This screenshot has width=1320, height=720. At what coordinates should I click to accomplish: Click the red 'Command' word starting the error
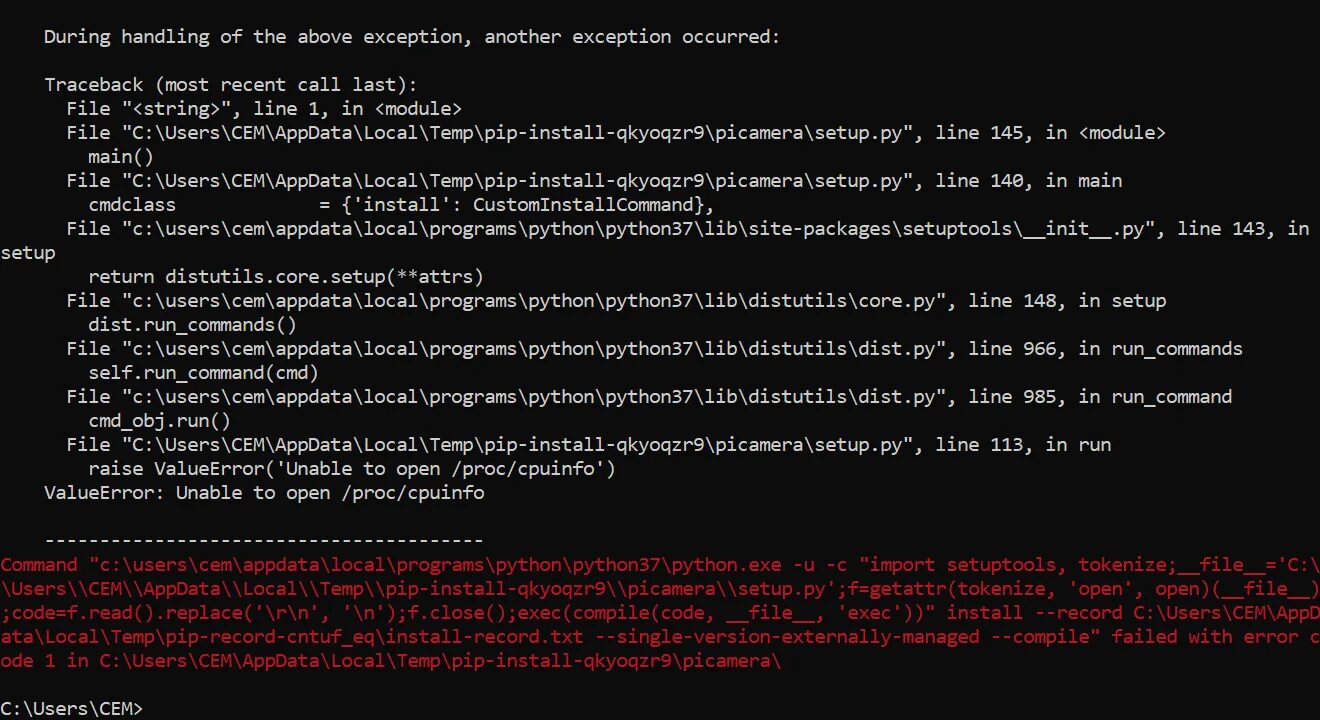click(38, 564)
